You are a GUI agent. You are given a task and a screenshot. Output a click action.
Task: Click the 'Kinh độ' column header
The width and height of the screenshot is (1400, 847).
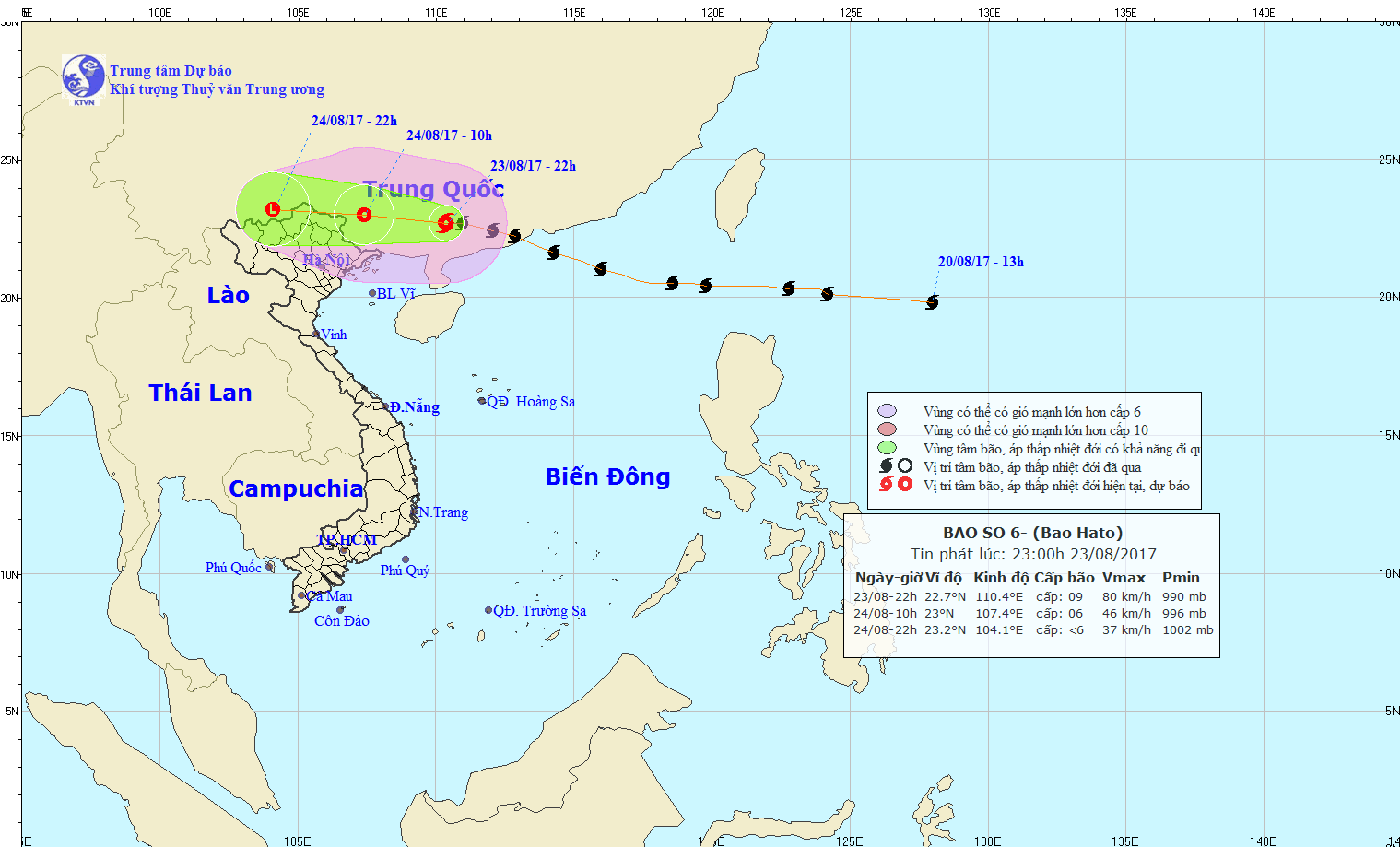point(1001,578)
